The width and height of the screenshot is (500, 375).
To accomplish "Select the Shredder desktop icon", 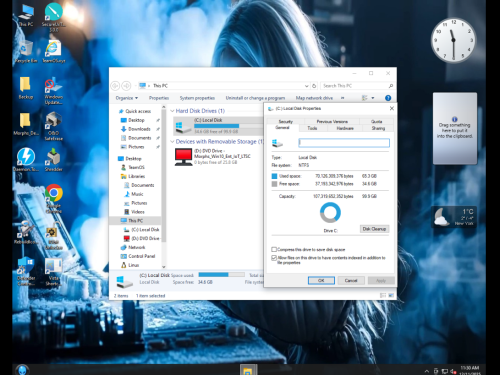I will click(x=54, y=157).
